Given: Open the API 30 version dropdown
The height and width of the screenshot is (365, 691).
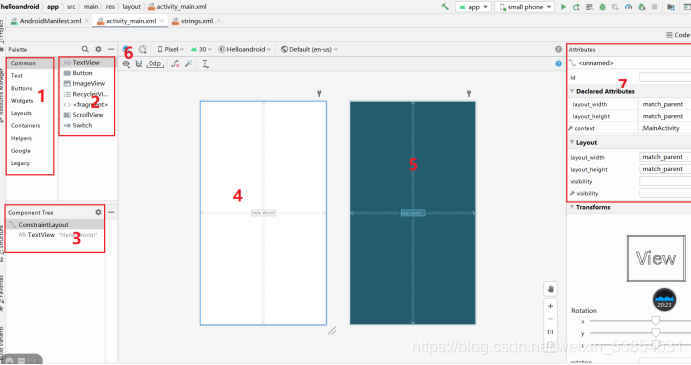Looking at the screenshot, I should tap(201, 49).
